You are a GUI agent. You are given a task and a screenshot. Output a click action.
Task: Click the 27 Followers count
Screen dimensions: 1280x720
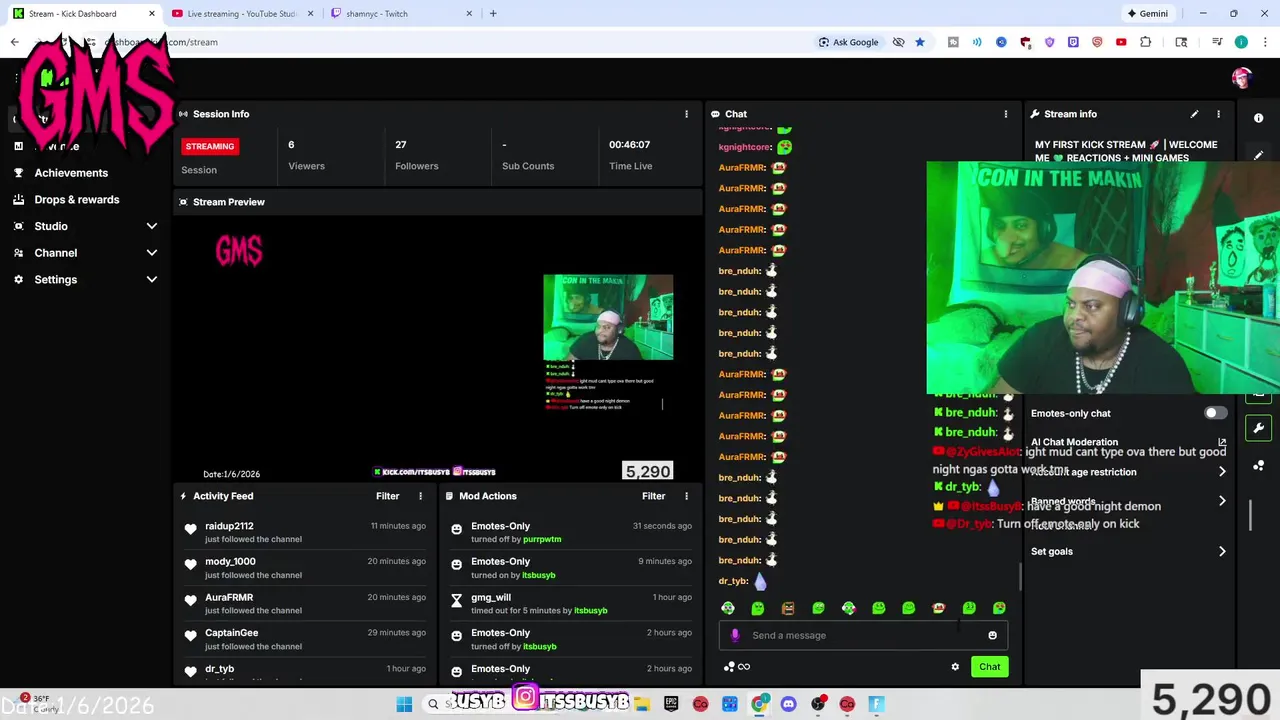(x=400, y=145)
